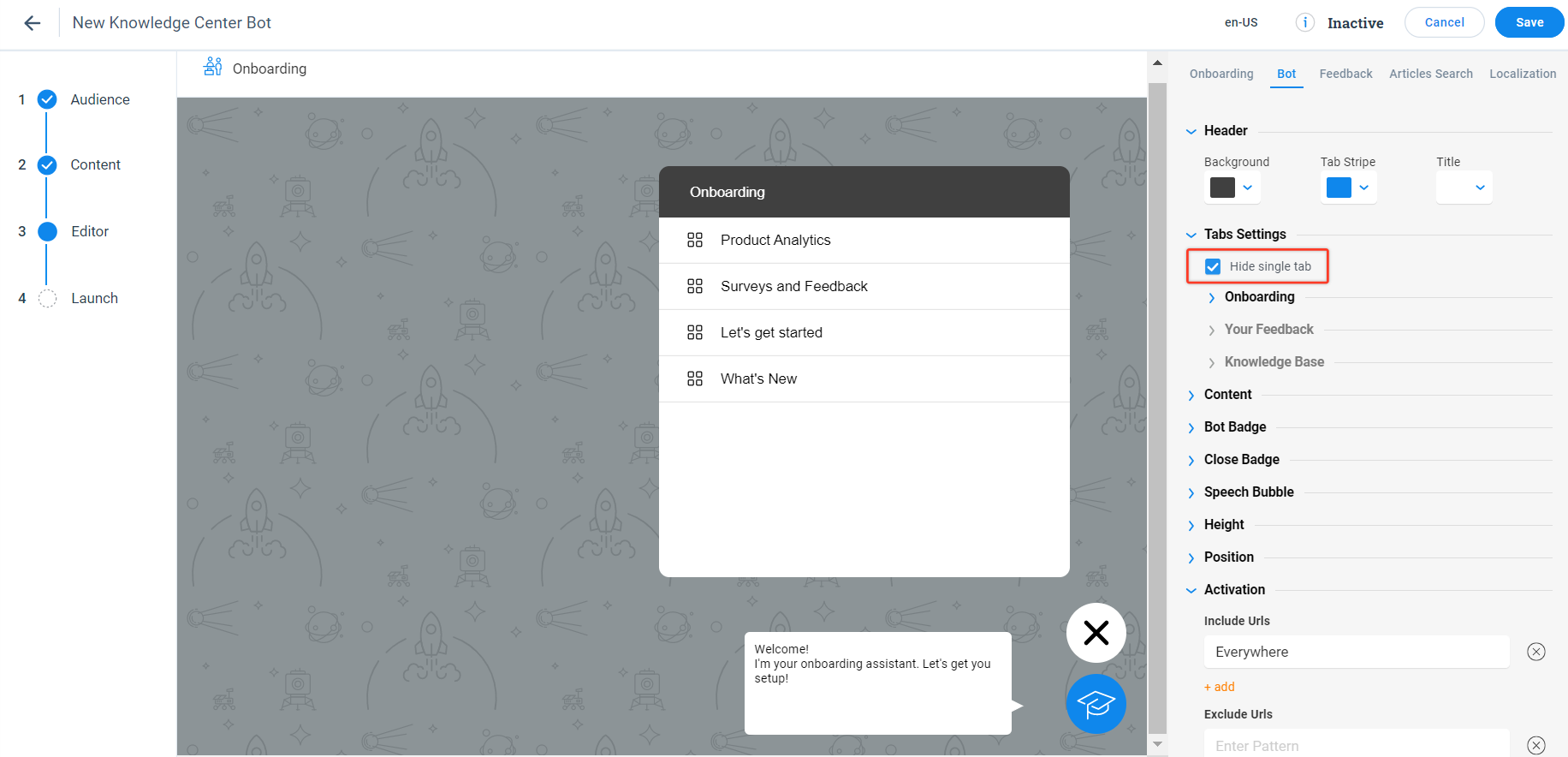Viewport: 1568px width, 757px height.
Task: Open the Background color dropdown arrow
Action: [x=1248, y=188]
